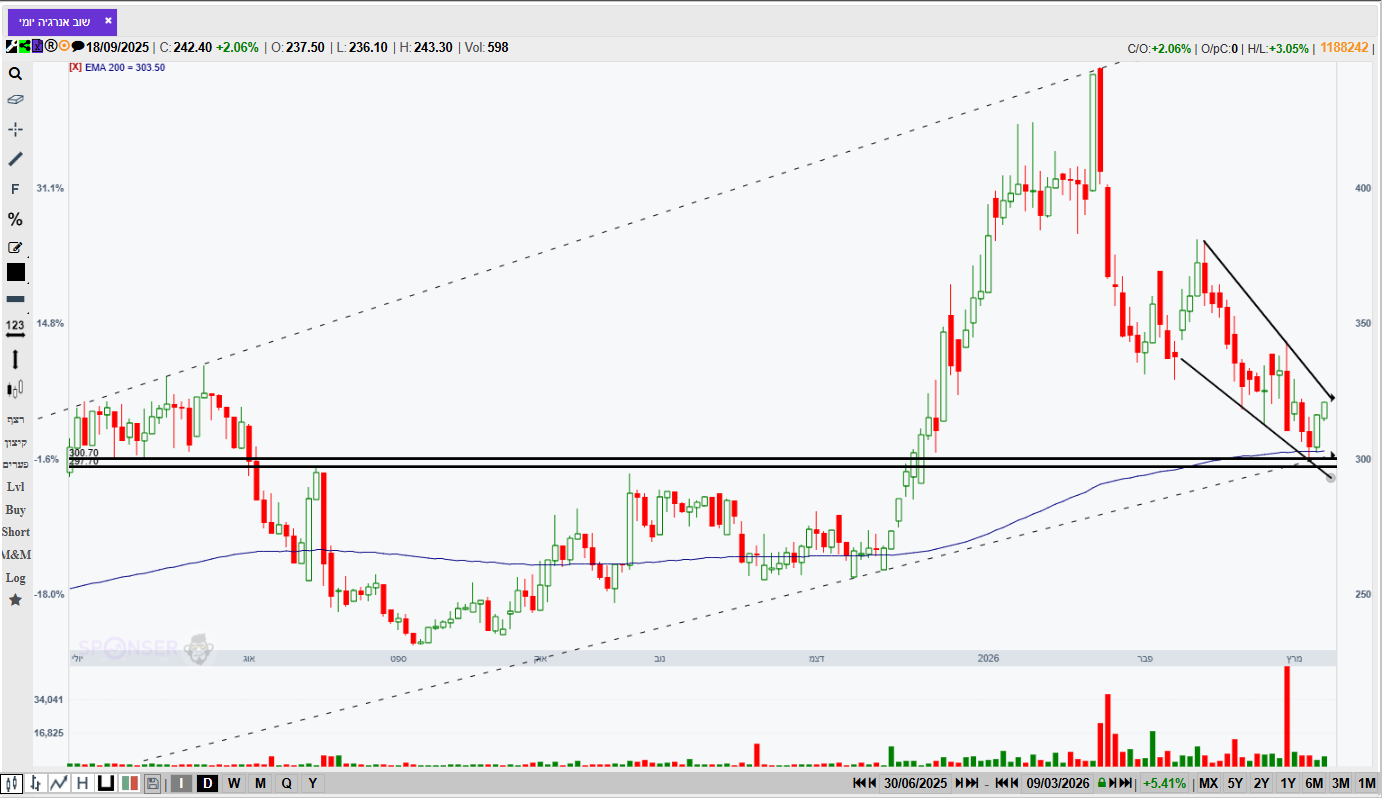
Task: Click the EMA 200 = 303.50 label
Action: pos(125,67)
